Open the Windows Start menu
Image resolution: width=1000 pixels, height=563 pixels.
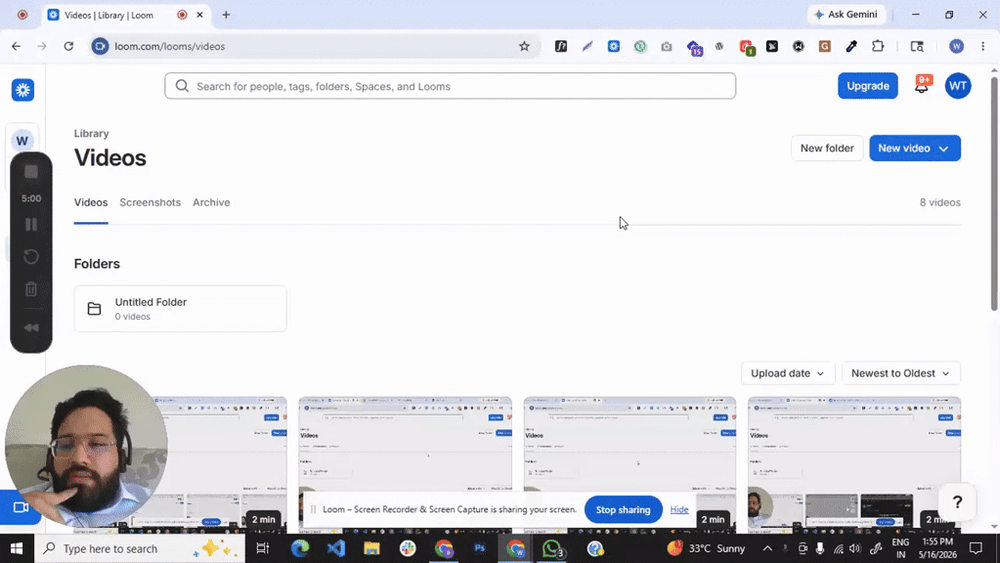point(17,548)
